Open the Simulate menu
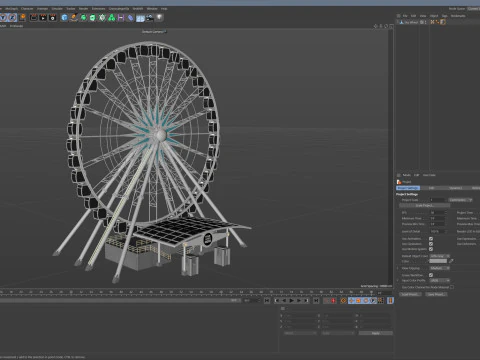Viewport: 480px width, 360px height. (57, 9)
